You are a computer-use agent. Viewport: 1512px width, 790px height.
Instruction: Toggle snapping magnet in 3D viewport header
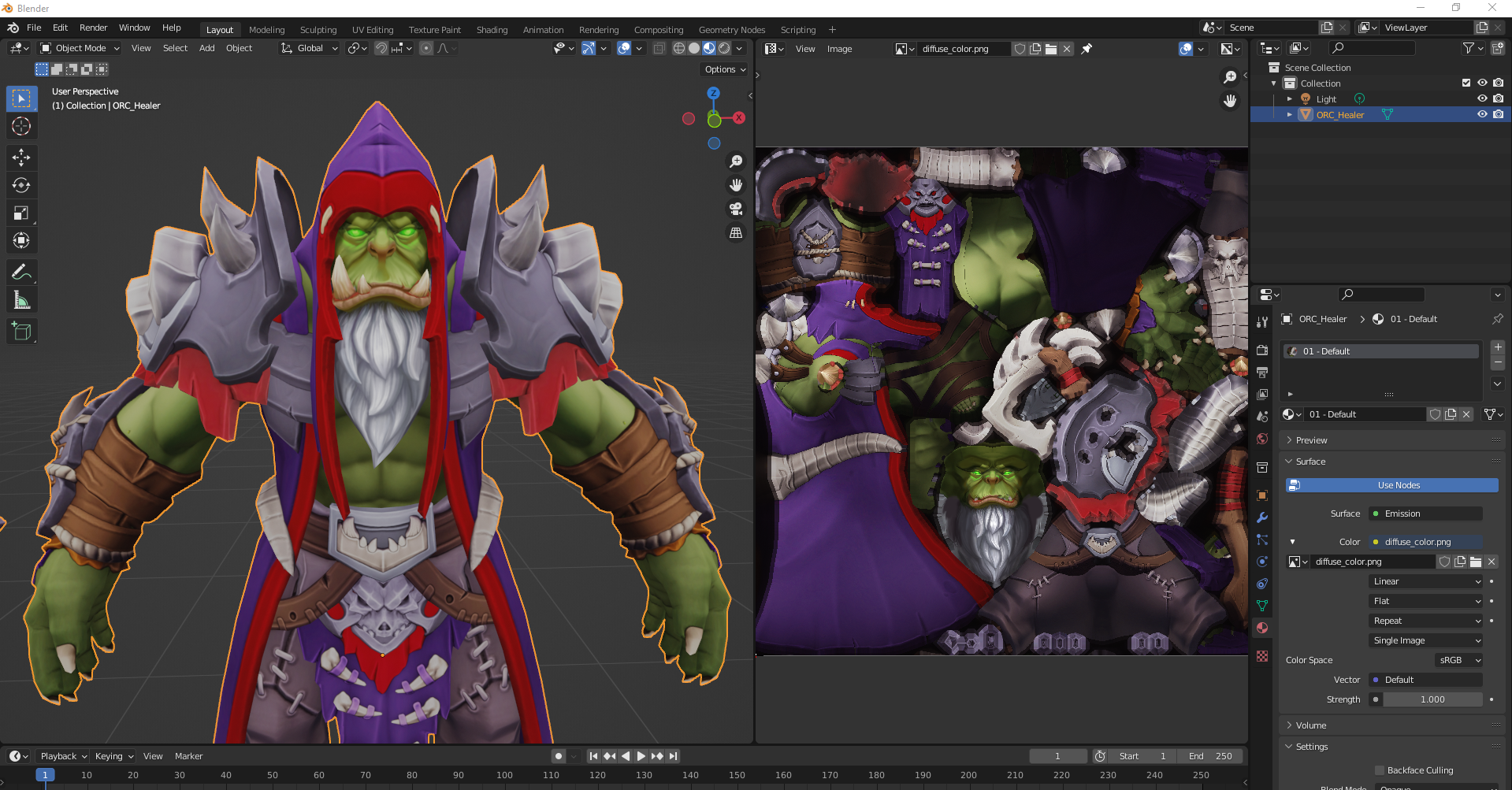381,48
